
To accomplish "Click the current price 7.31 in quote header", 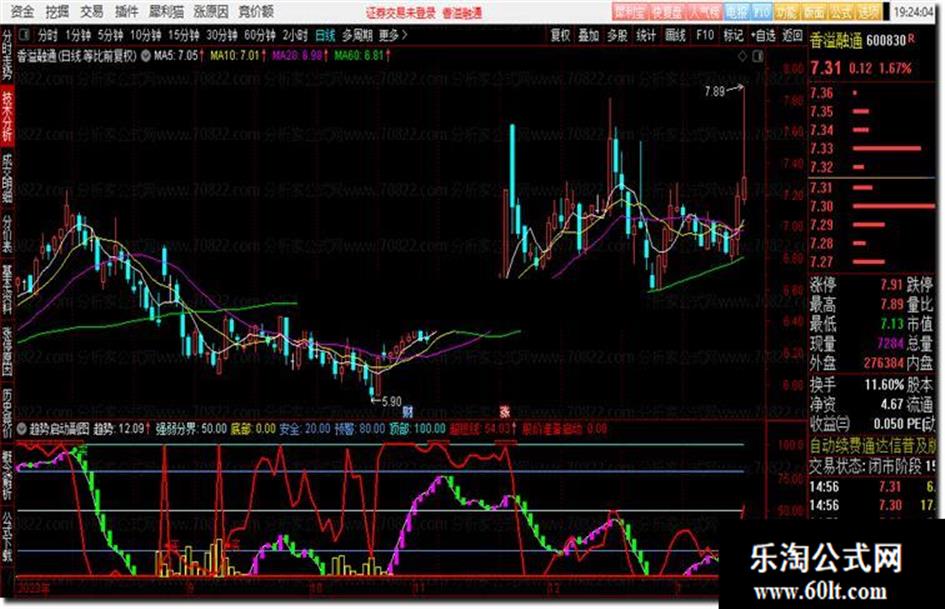I will [x=826, y=68].
